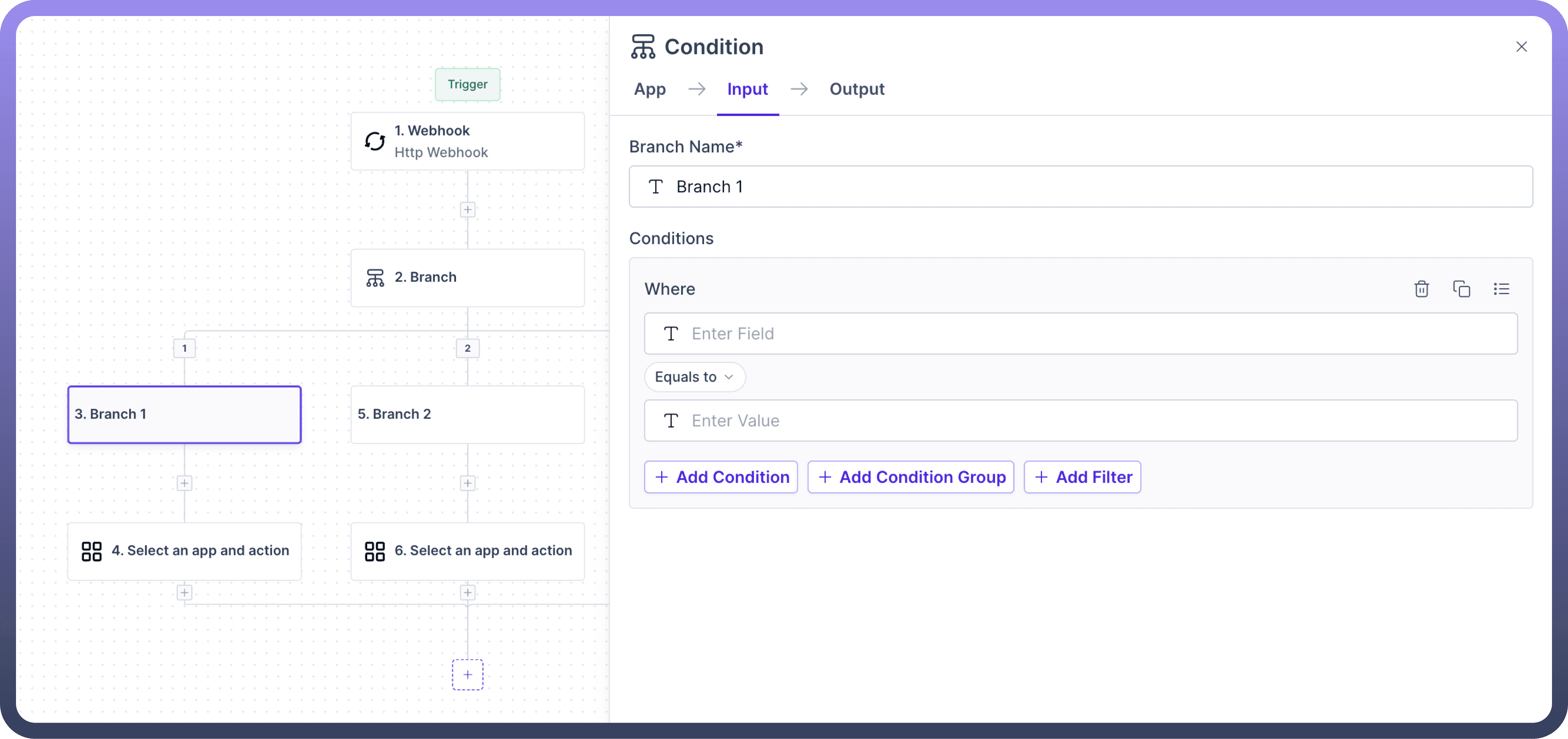Click plus connector below Branch 2 node
The image size is (1568, 739).
click(467, 483)
